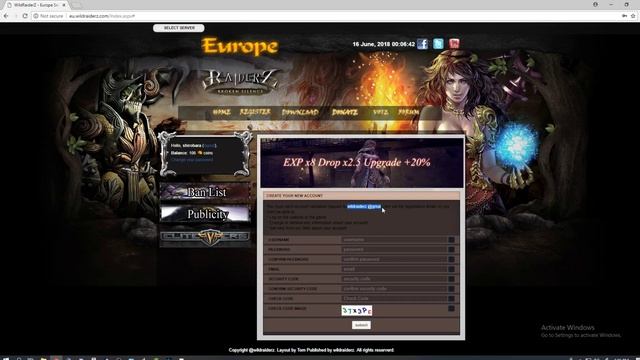Viewport: 640px width, 360px height.
Task: Click the EXP x8 Drop x2.5 banner
Action: click(x=362, y=162)
